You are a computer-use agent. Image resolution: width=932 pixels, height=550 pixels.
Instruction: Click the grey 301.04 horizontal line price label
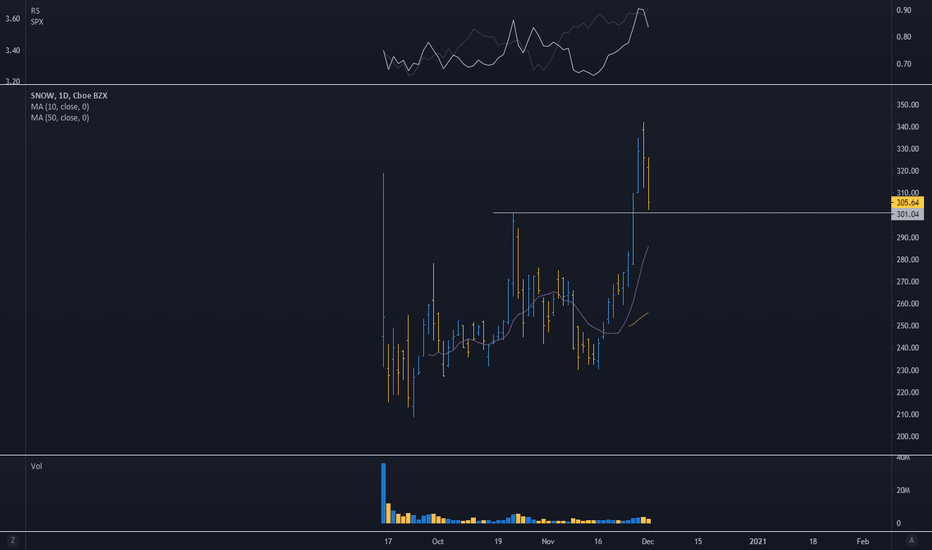tap(907, 214)
